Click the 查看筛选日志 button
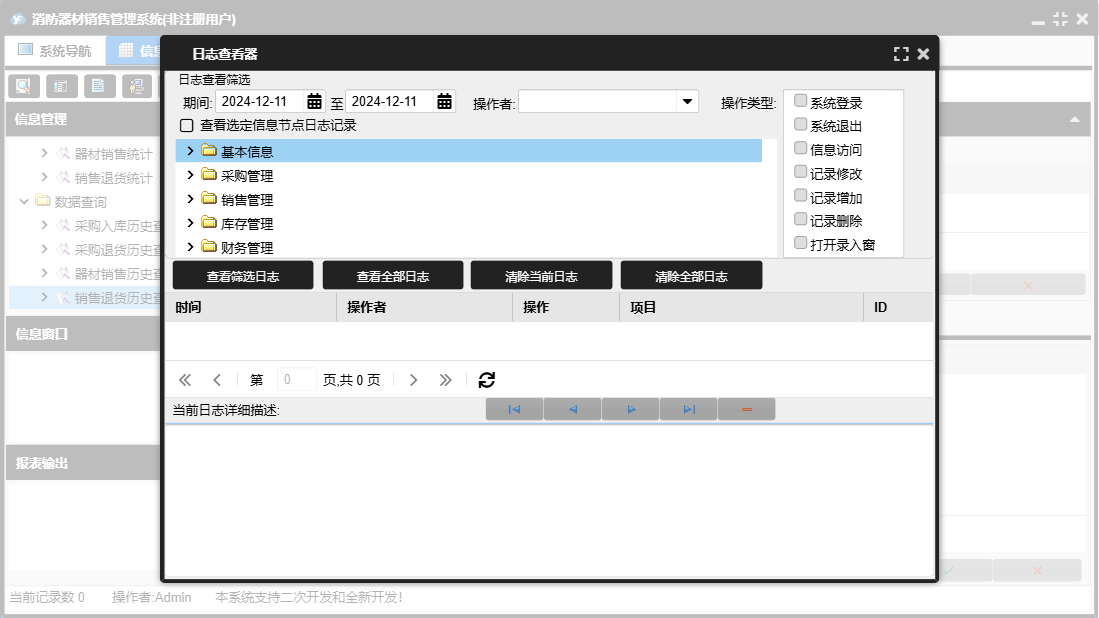 click(243, 276)
